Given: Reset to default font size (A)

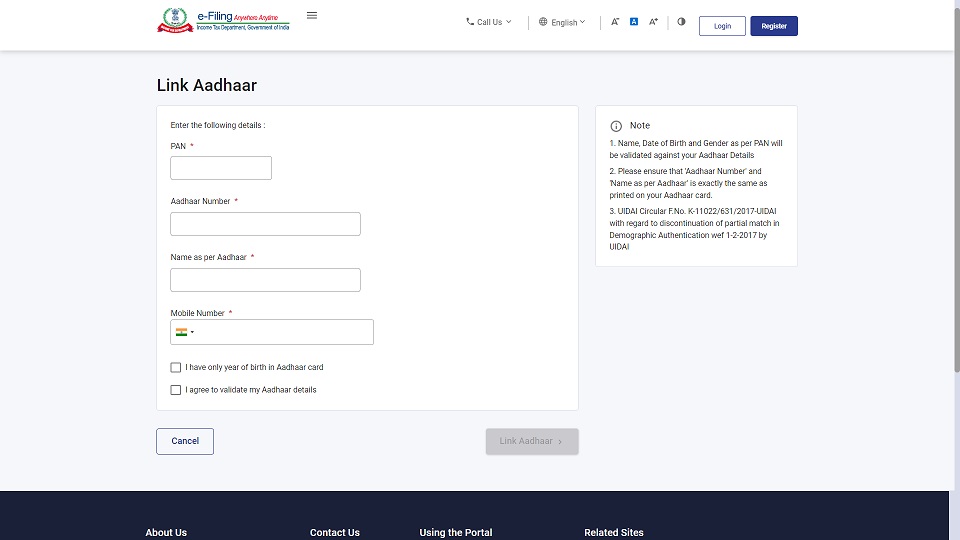Looking at the screenshot, I should point(634,22).
